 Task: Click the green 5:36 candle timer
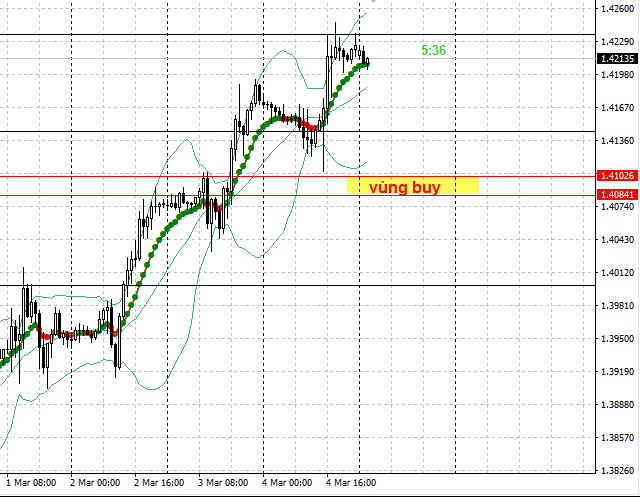click(433, 50)
